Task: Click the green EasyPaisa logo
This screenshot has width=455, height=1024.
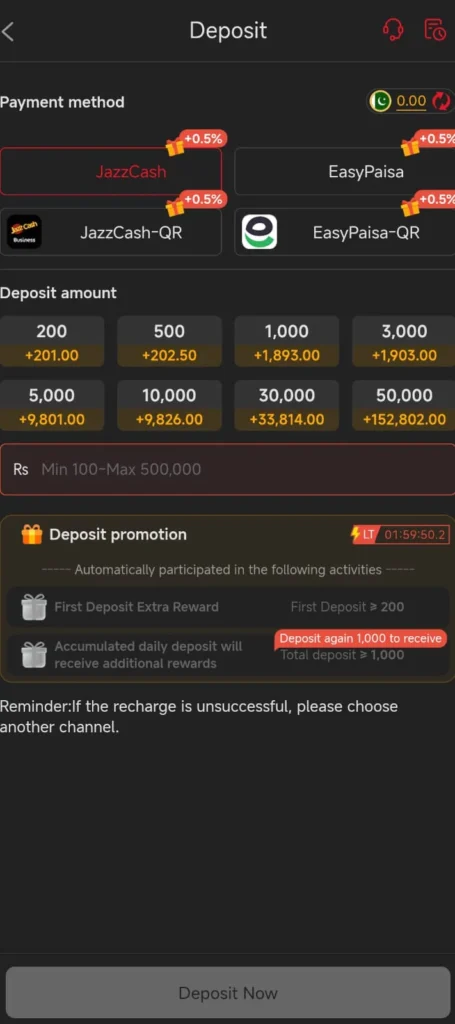Action: (259, 232)
